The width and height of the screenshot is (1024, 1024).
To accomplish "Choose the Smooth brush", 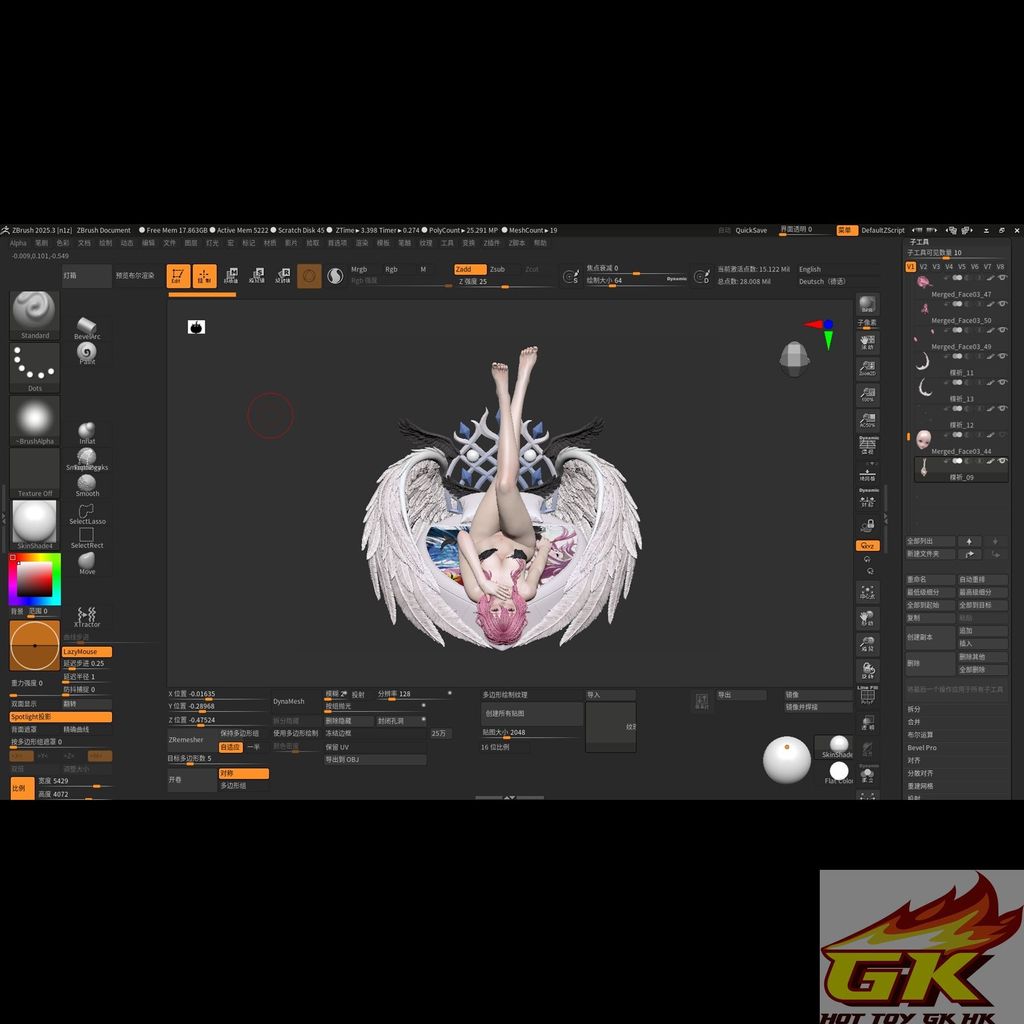I will 87,485.
